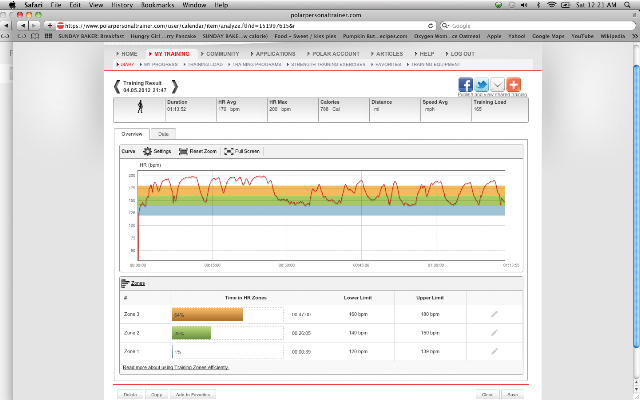Switch to the Data tab
This screenshot has height=400, width=640.
[x=163, y=134]
